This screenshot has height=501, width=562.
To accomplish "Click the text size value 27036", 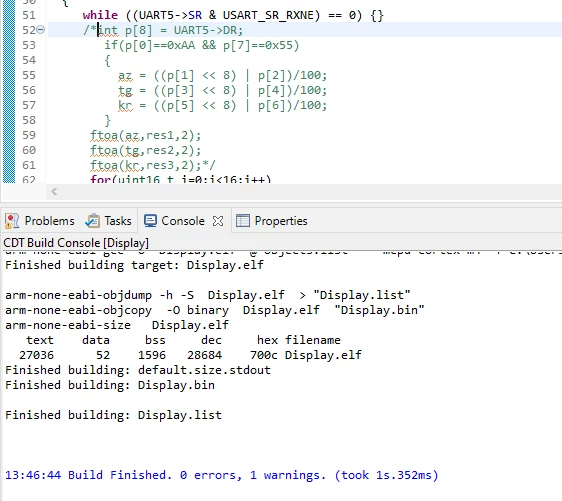I will click(x=37, y=355).
